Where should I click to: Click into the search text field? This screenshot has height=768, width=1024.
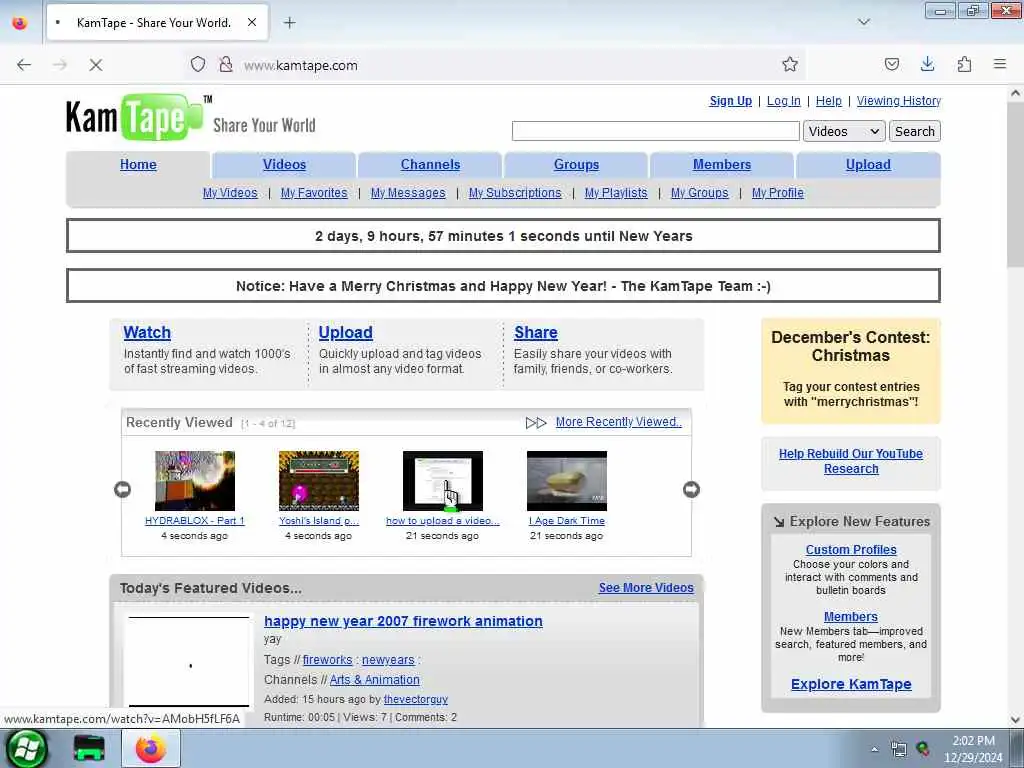tap(656, 131)
